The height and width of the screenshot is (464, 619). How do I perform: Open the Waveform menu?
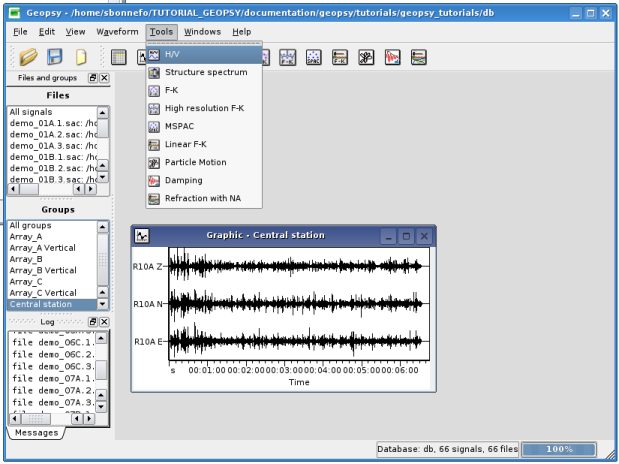(117, 32)
